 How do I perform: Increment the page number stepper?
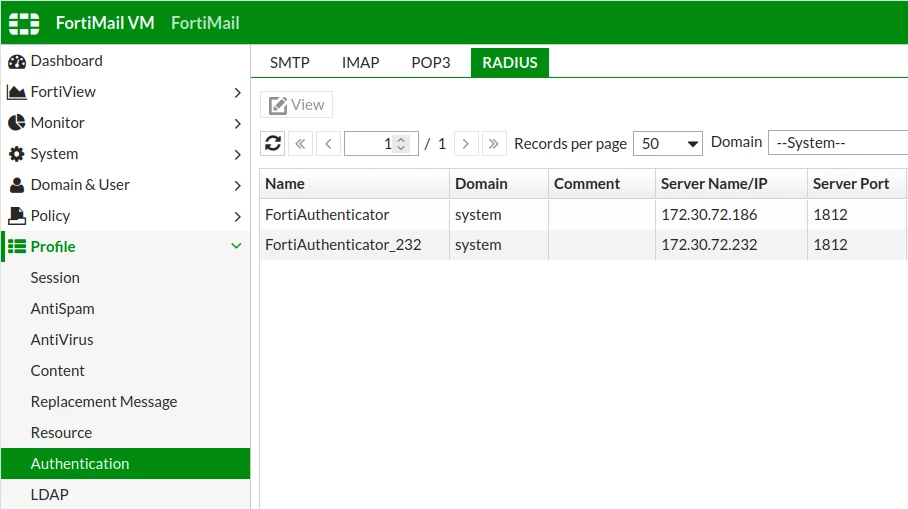pyautogui.click(x=401, y=139)
